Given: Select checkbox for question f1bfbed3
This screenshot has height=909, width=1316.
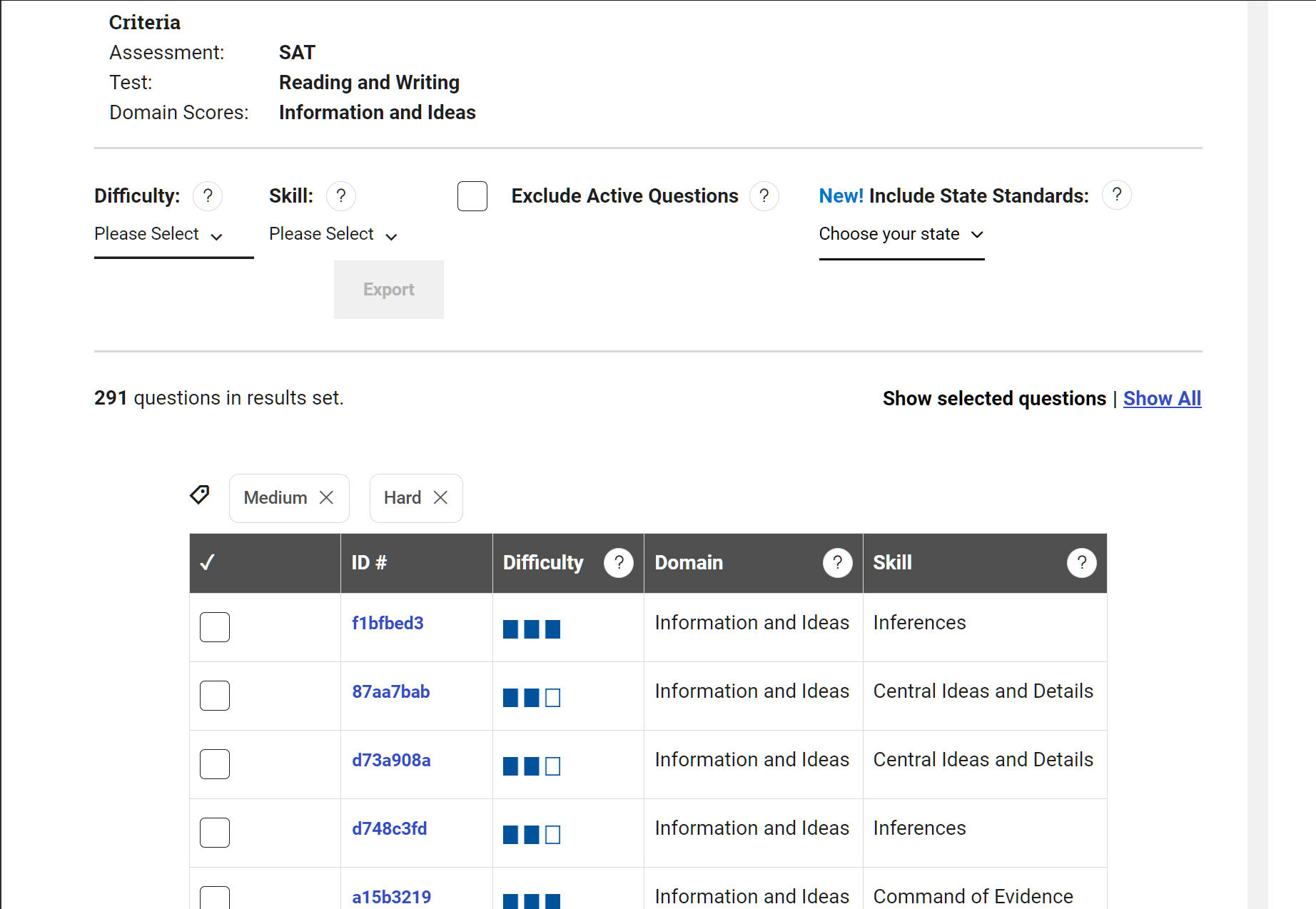Looking at the screenshot, I should pos(215,627).
